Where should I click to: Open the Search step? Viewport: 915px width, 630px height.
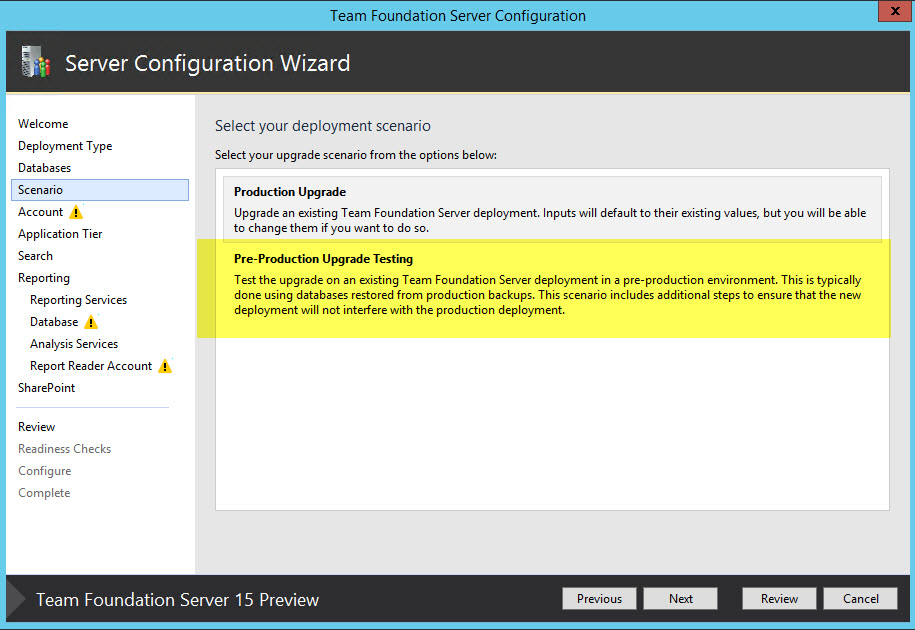pos(35,256)
